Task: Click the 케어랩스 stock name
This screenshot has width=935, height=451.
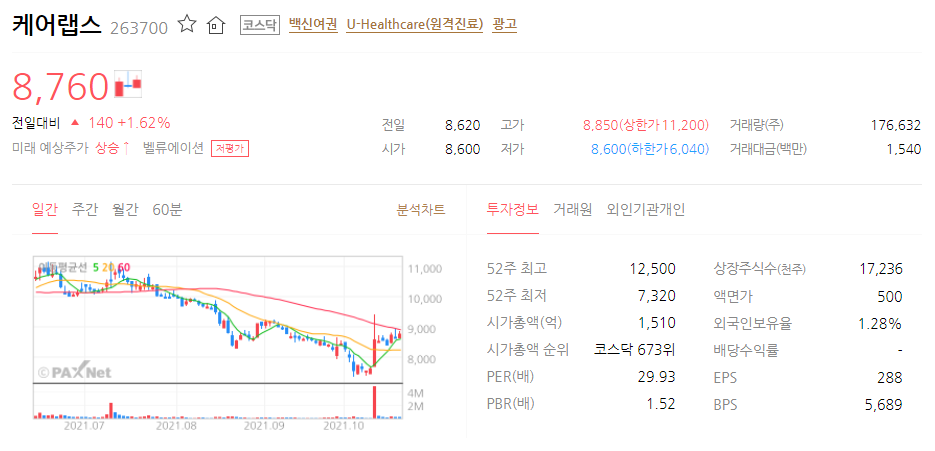Action: 57,25
